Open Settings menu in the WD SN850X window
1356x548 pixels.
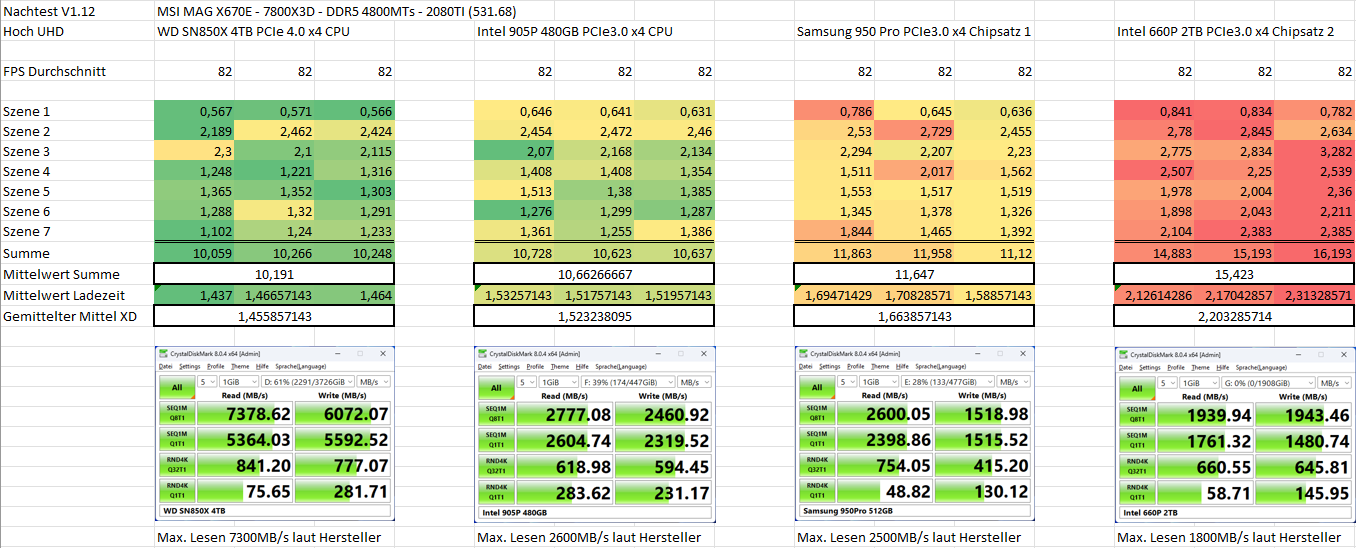tap(190, 367)
